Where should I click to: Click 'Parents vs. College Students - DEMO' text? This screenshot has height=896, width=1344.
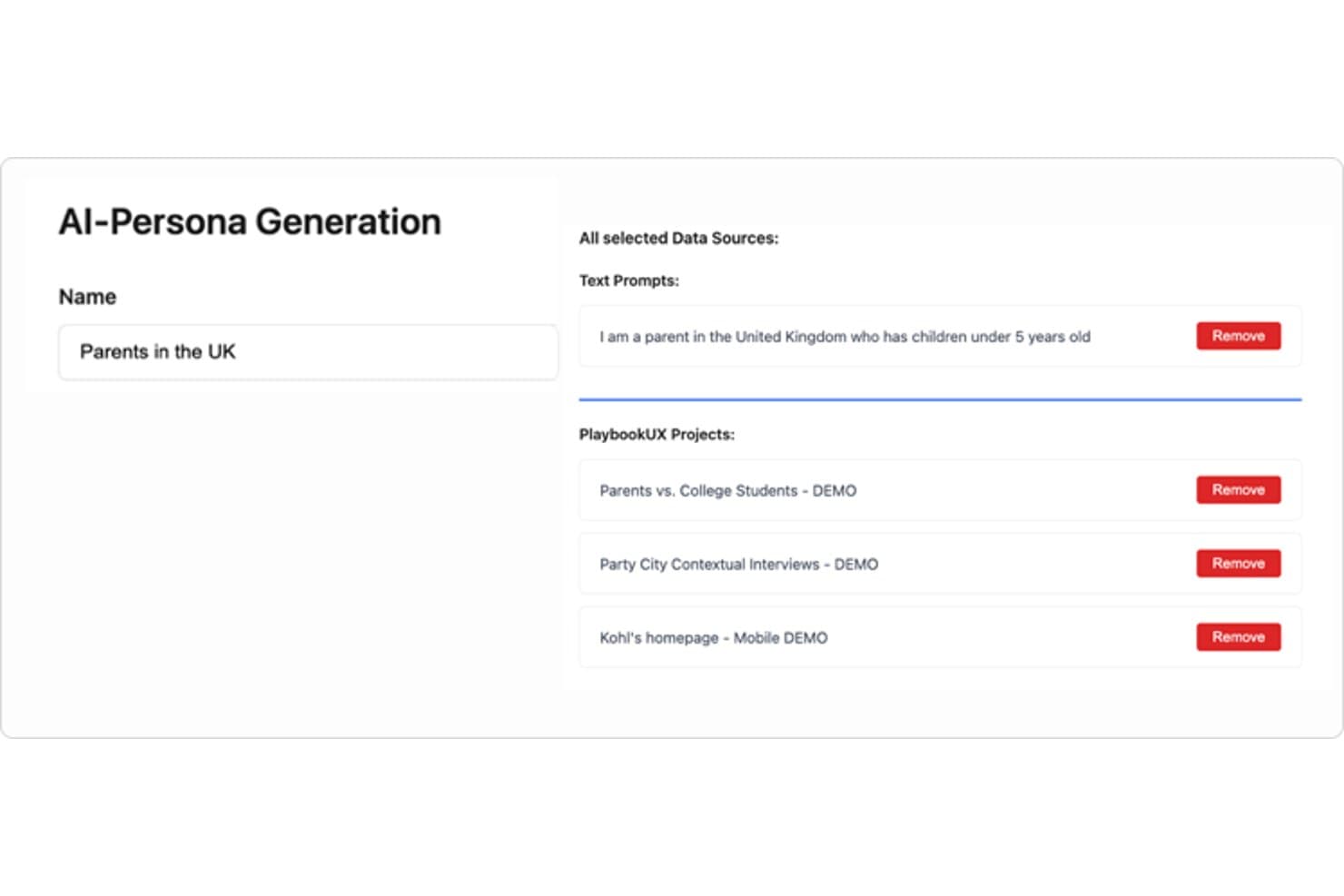[727, 491]
